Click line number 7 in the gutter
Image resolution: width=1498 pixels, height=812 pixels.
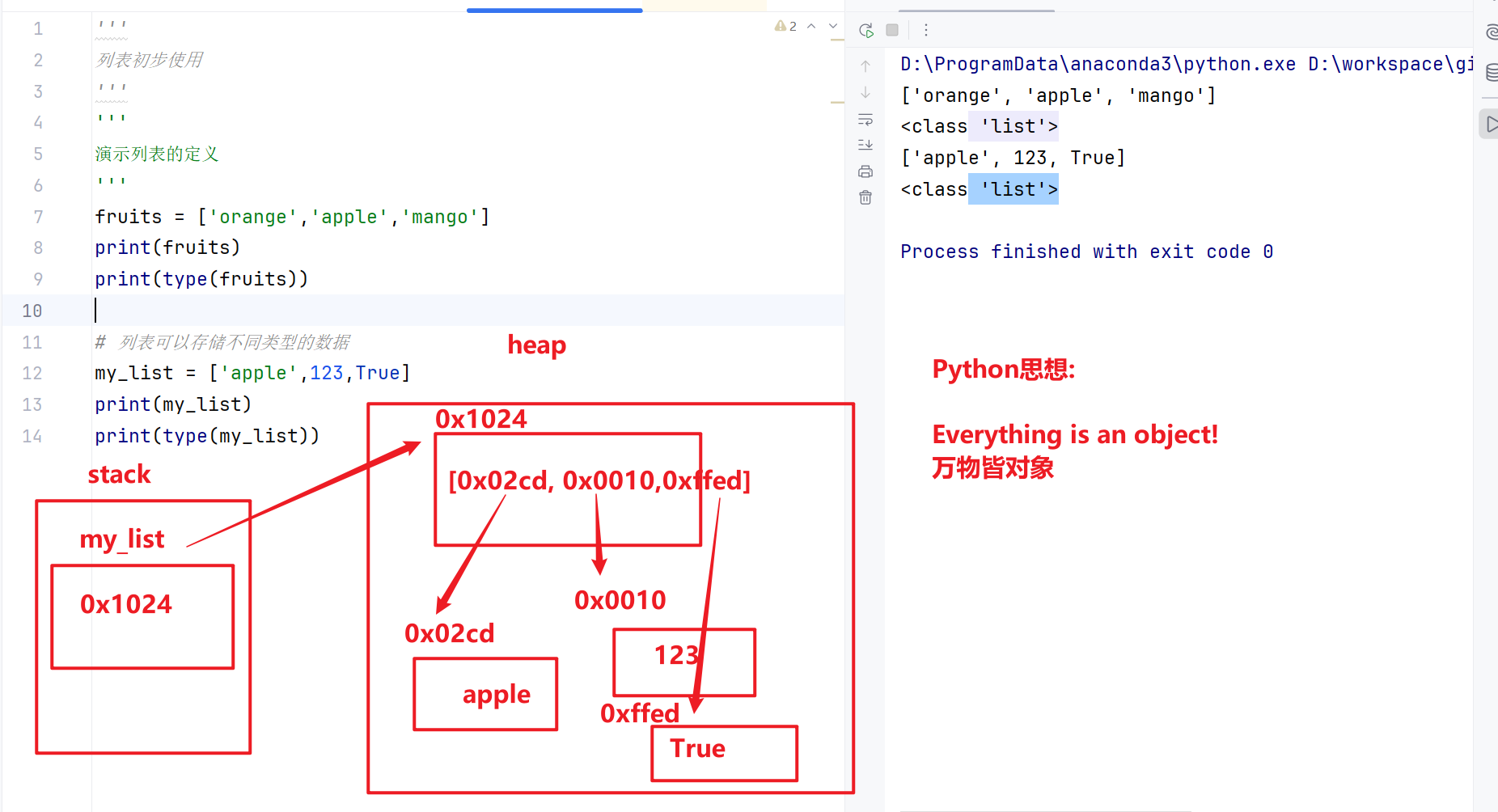(38, 217)
